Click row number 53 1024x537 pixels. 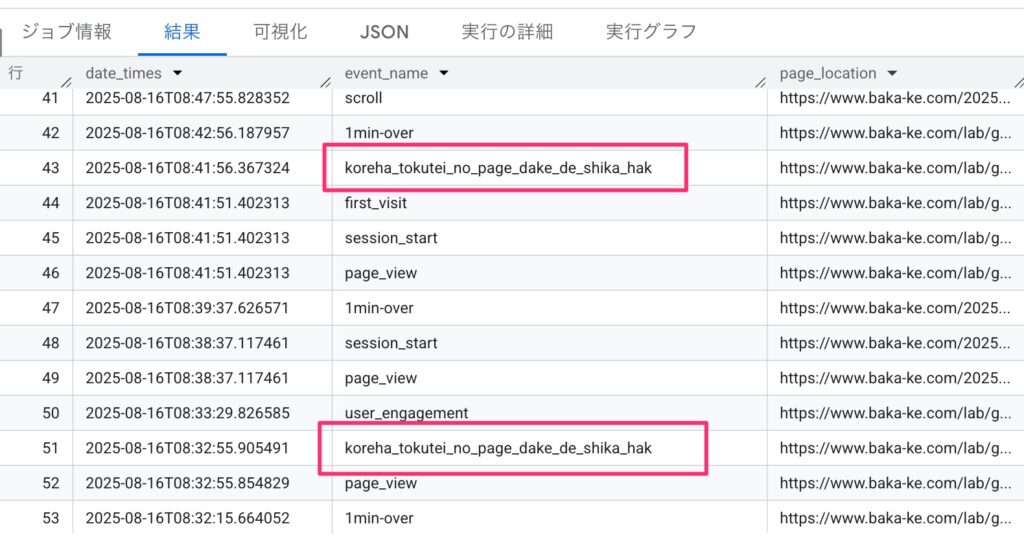(51, 518)
